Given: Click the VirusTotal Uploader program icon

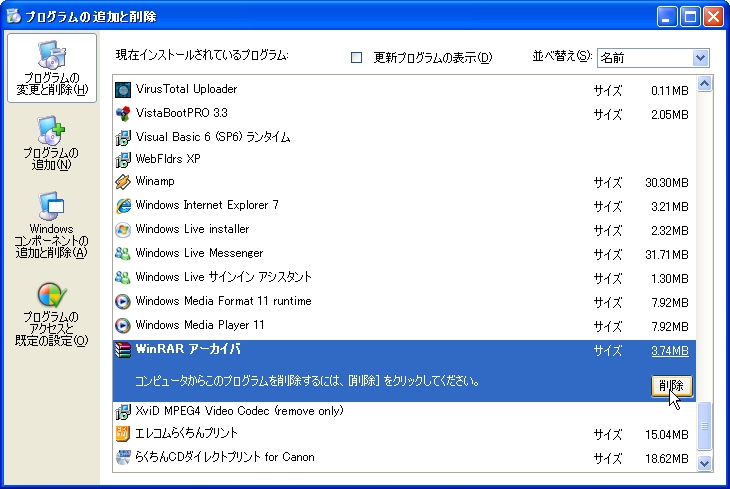Looking at the screenshot, I should coord(123,89).
